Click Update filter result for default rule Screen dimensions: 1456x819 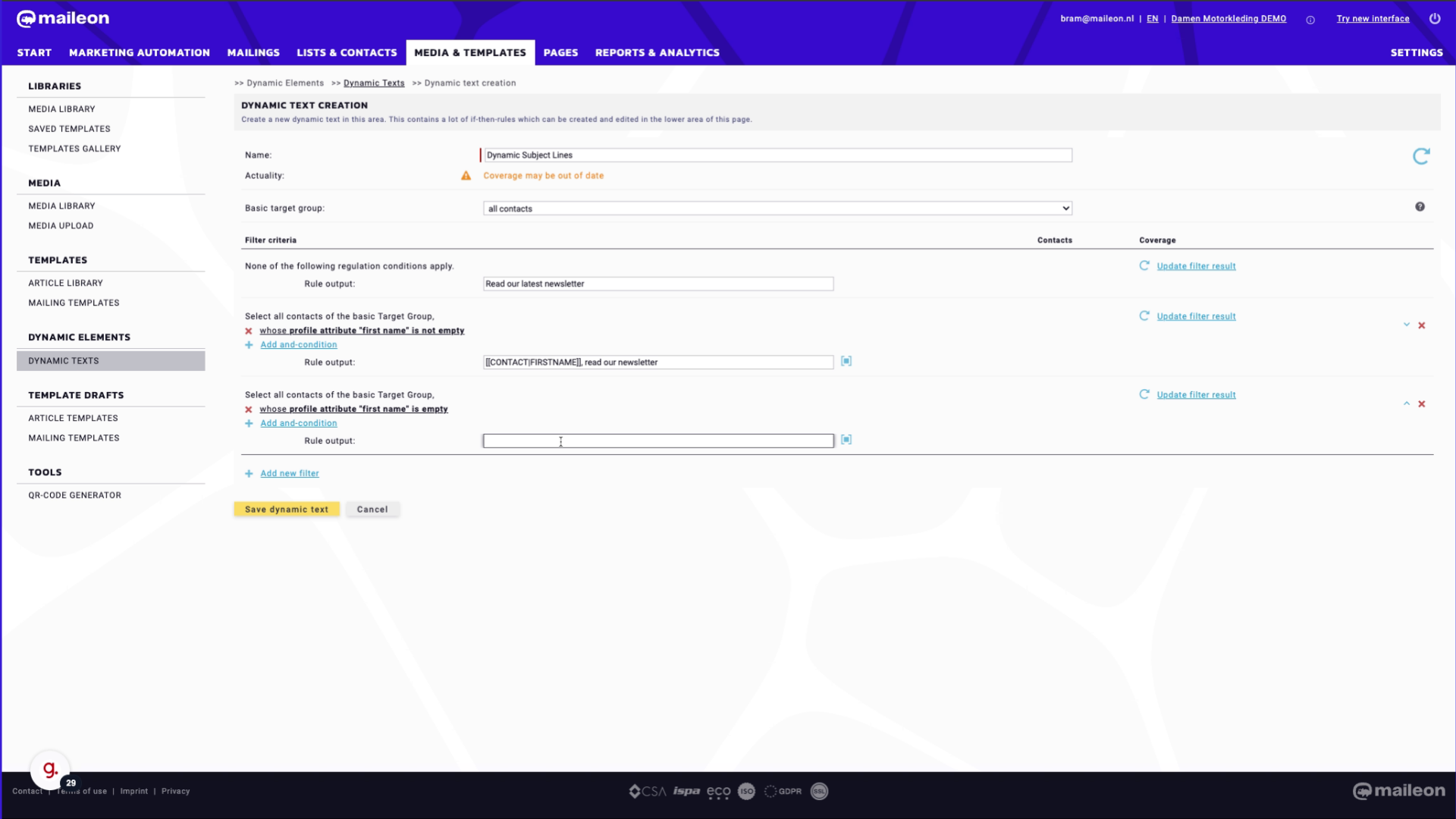tap(1196, 266)
